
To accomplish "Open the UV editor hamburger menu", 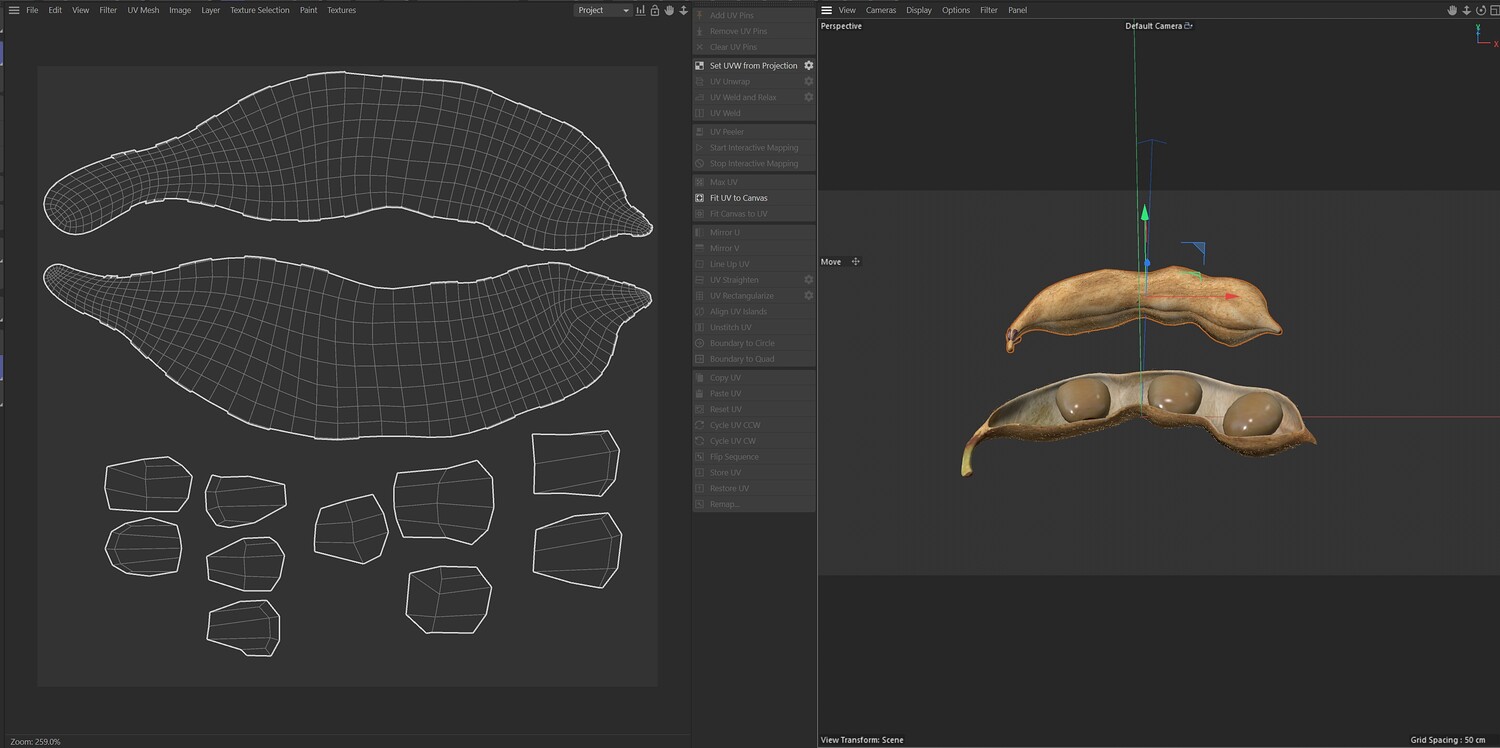I will point(14,10).
